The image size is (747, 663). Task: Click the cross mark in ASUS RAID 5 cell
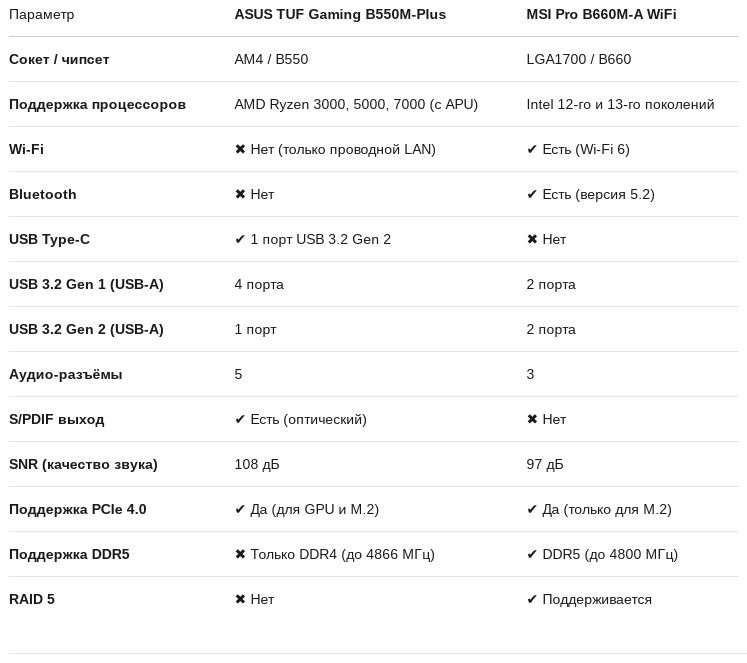[x=240, y=599]
